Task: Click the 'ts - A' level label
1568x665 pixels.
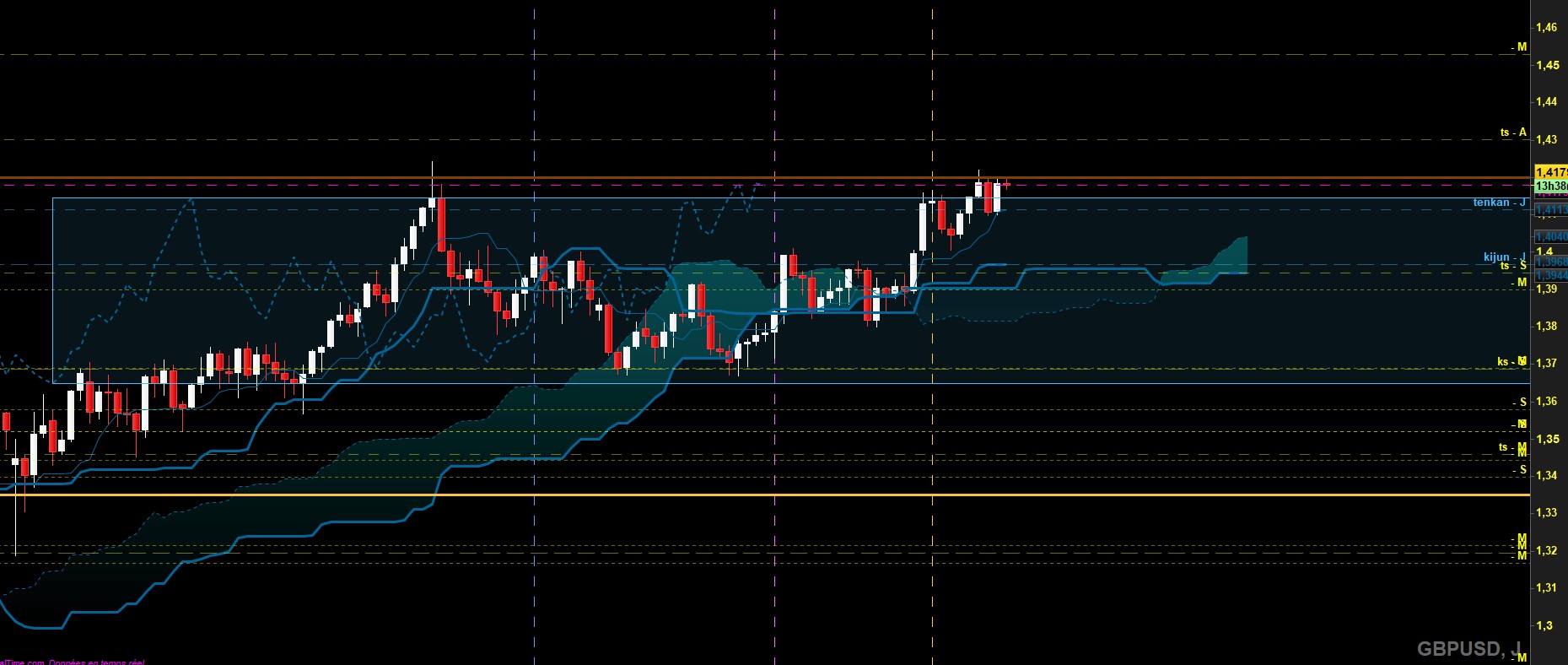Action: 1513,132
